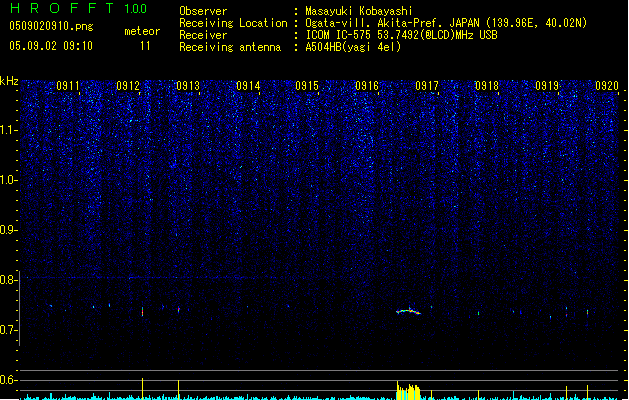Click the meteor count 11
The width and height of the screenshot is (629, 400).
145,46
